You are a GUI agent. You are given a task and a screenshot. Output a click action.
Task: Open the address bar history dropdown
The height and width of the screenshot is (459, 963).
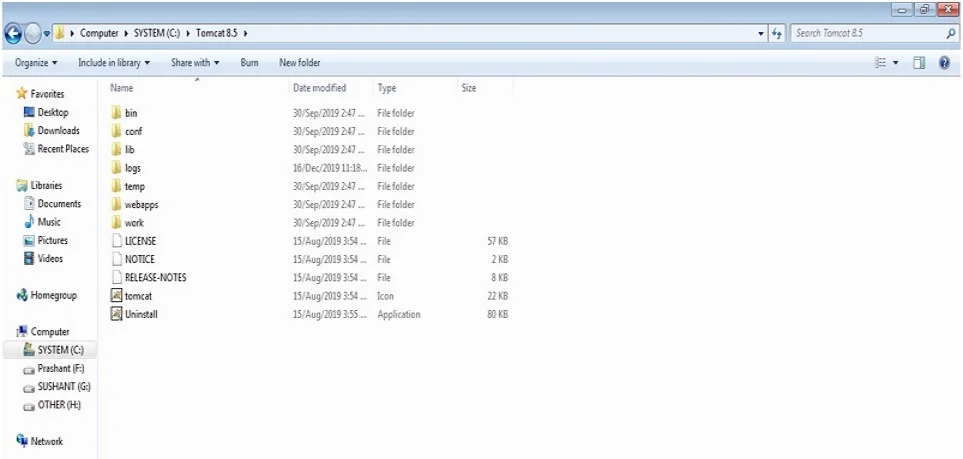click(762, 34)
